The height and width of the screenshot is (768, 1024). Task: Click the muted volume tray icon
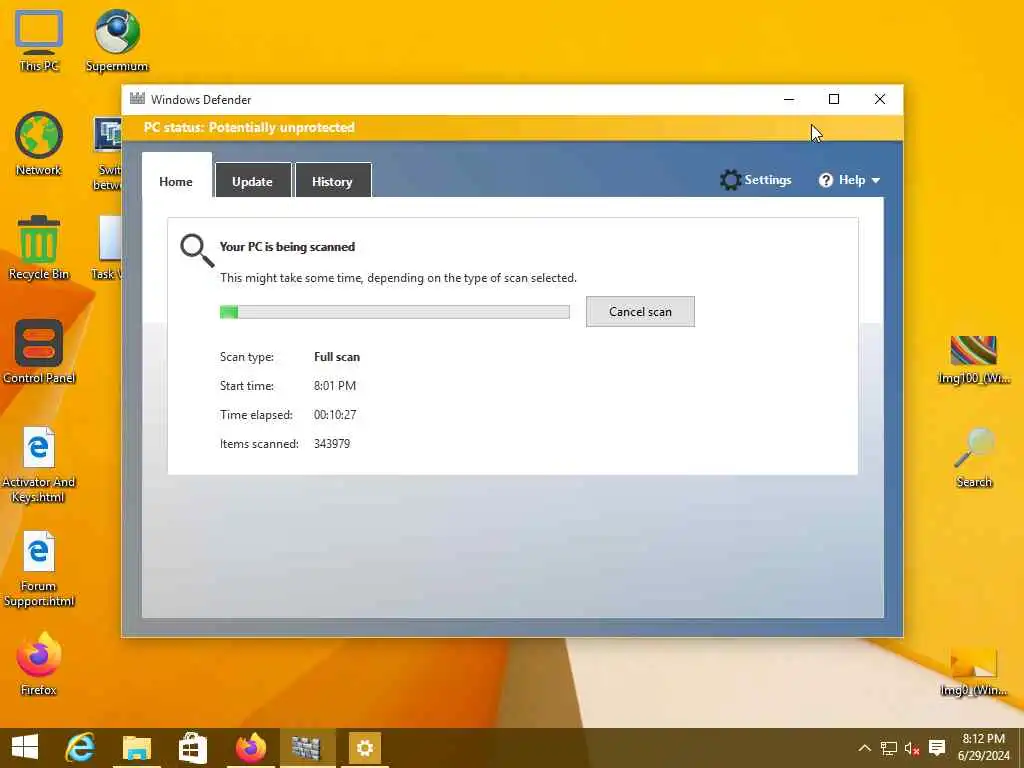tap(912, 748)
